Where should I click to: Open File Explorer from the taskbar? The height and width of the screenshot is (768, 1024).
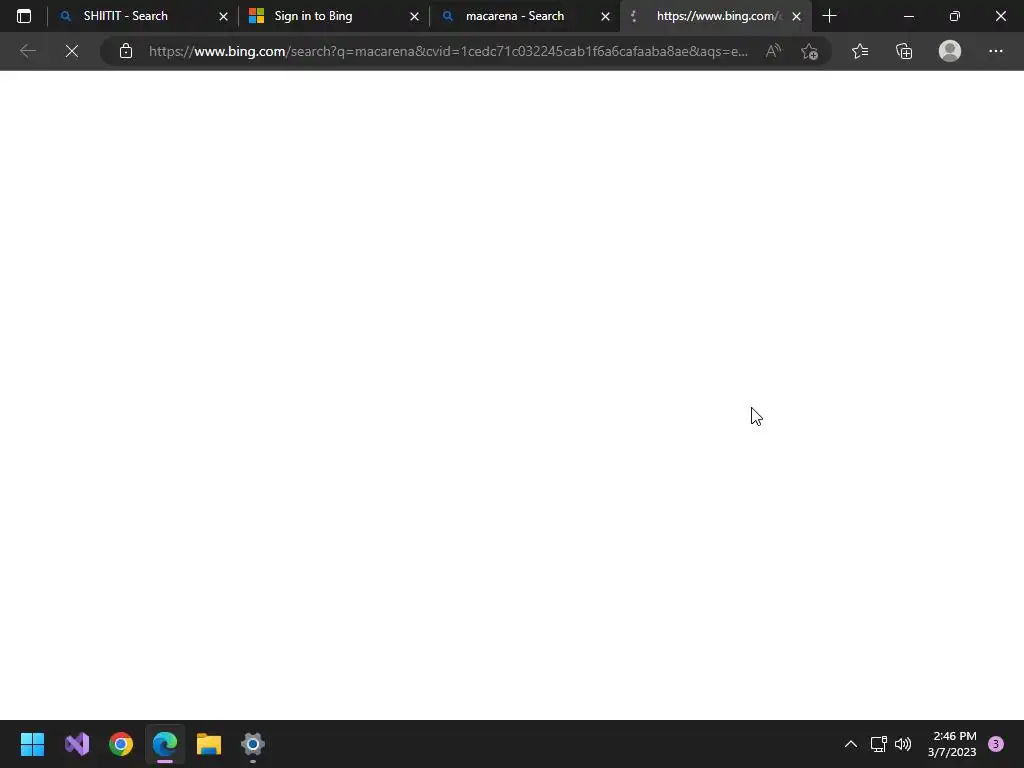click(209, 744)
